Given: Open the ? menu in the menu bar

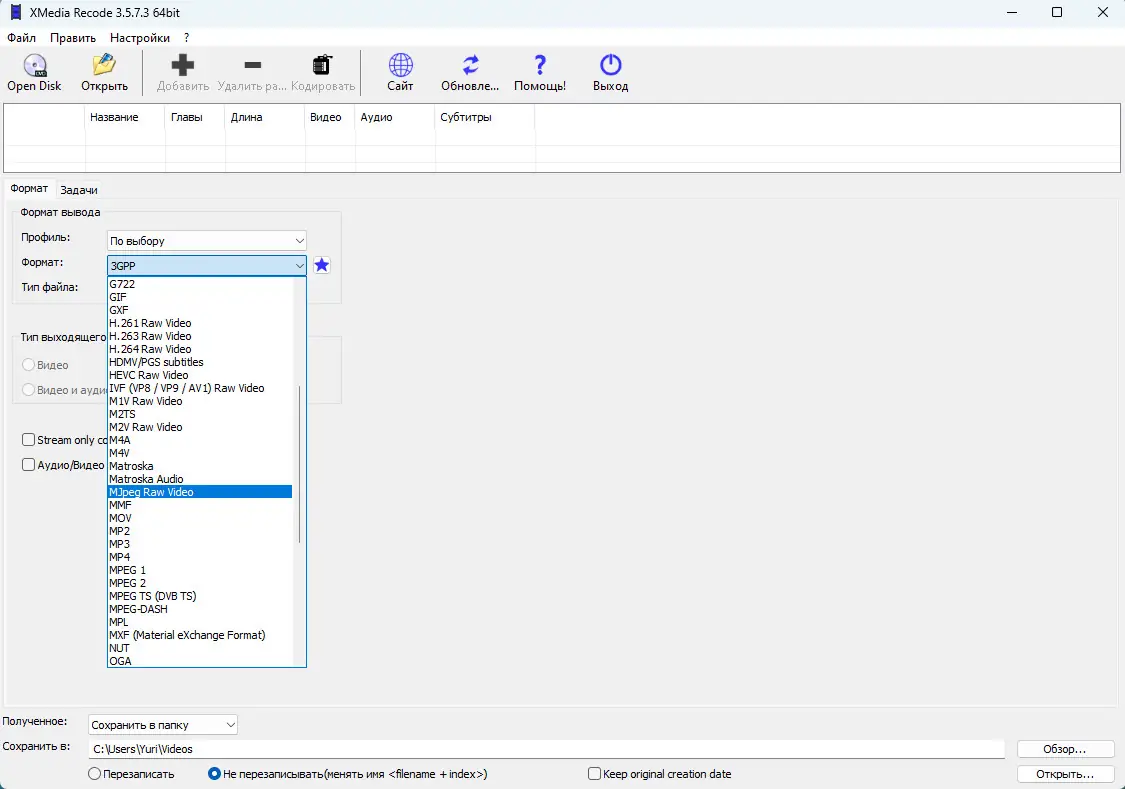Looking at the screenshot, I should 187,38.
